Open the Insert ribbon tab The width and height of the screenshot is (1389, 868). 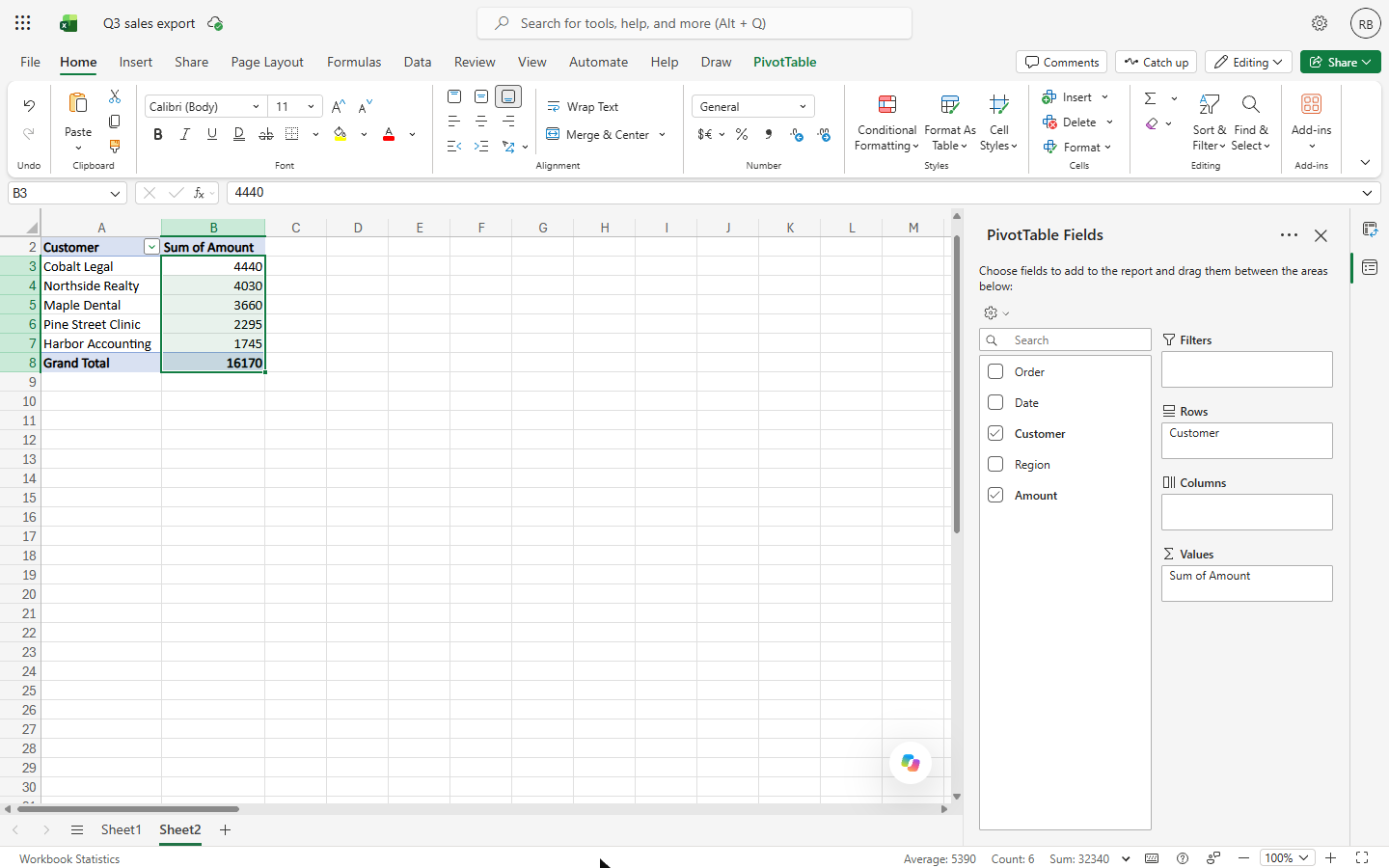tap(136, 62)
